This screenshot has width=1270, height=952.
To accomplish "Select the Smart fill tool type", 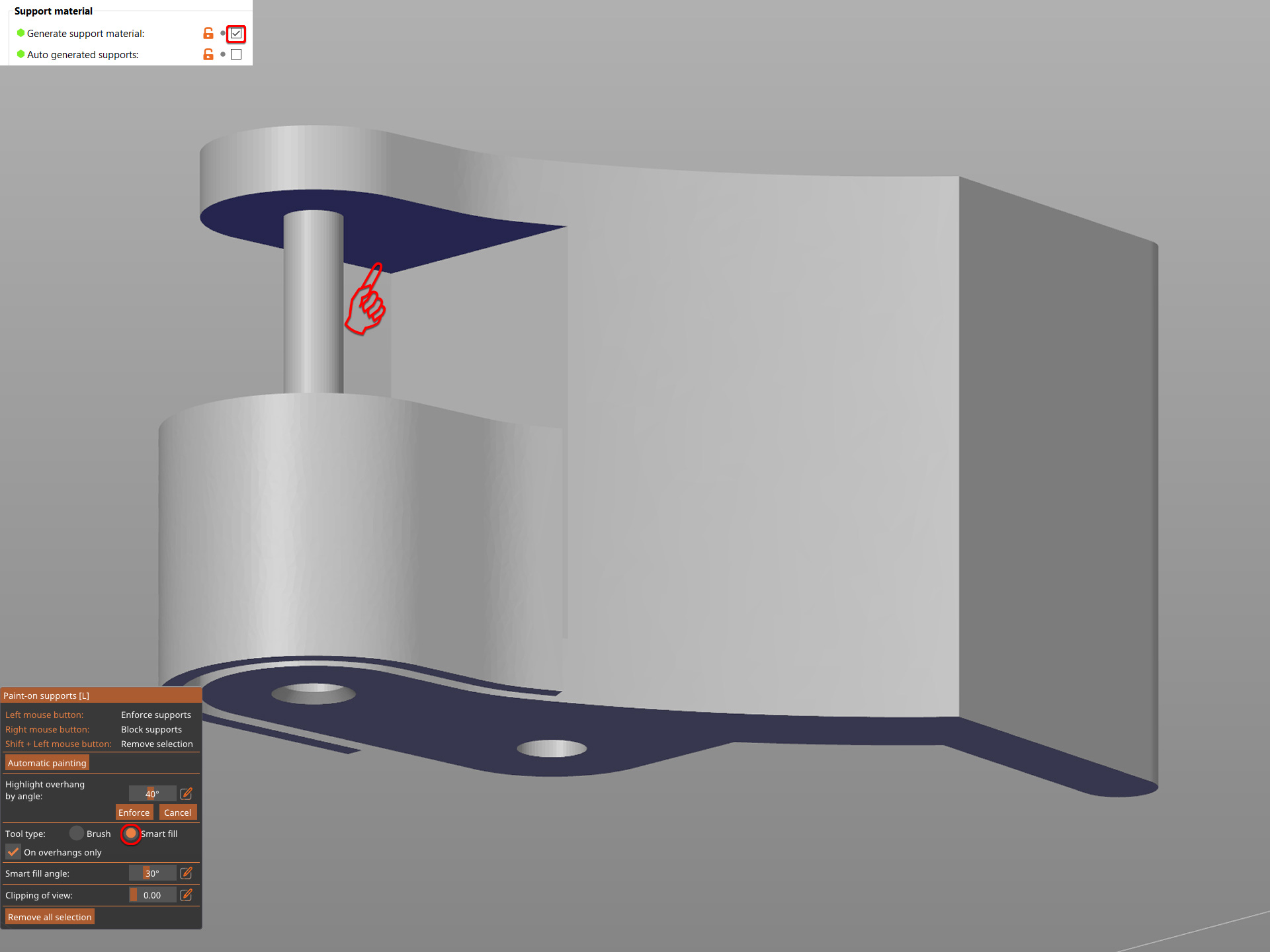I will tap(131, 834).
